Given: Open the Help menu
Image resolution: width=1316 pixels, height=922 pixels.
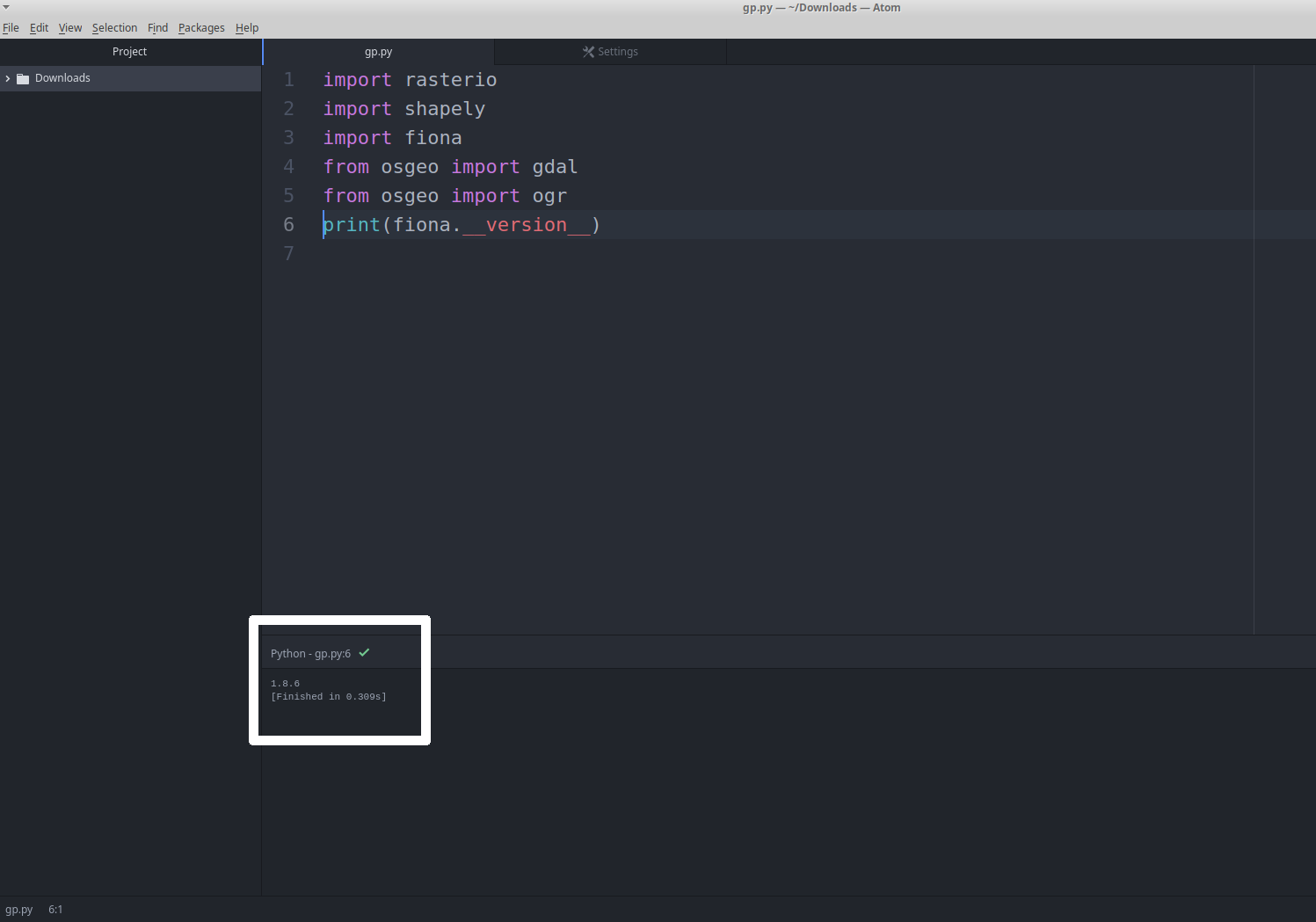Looking at the screenshot, I should pos(247,27).
